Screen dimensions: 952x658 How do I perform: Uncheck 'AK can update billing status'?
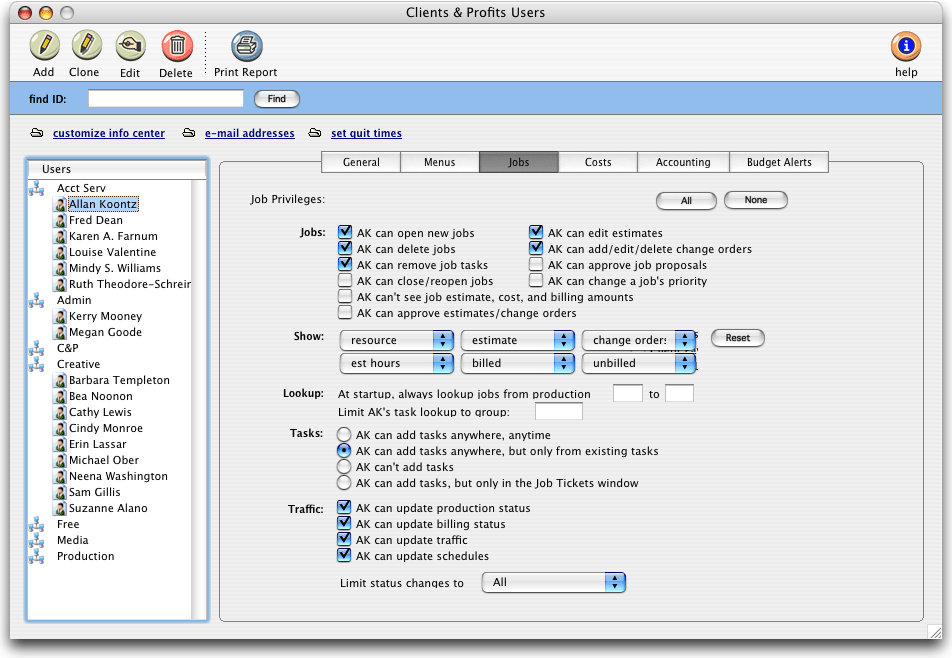pyautogui.click(x=344, y=523)
